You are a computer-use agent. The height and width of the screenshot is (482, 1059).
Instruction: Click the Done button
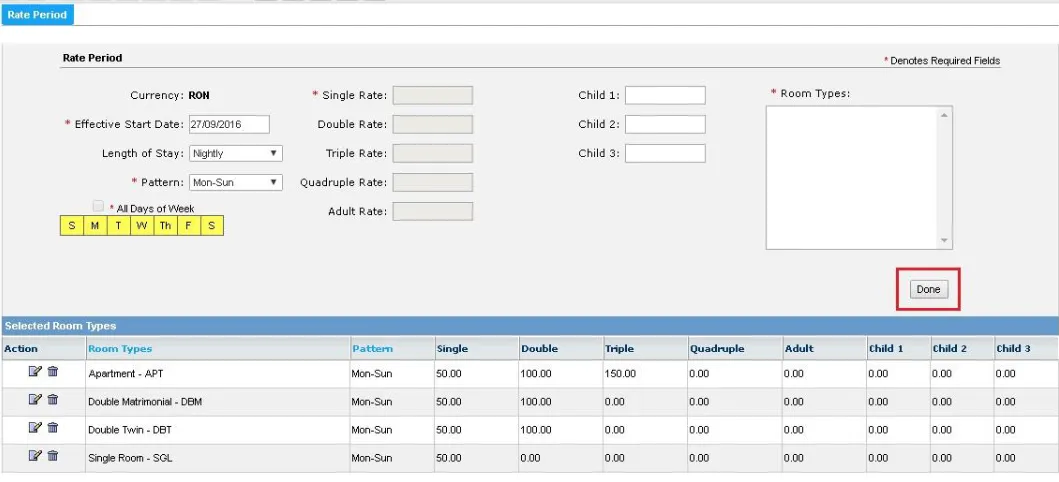click(x=928, y=289)
